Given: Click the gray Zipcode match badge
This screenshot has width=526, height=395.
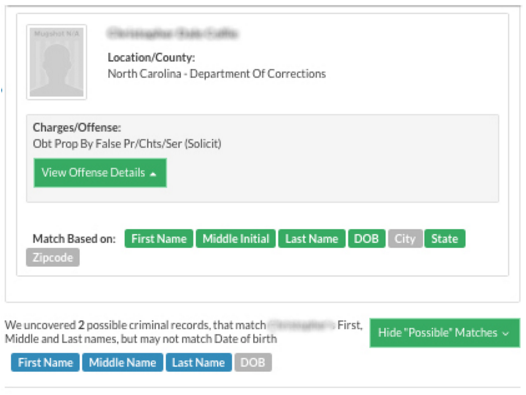Looking at the screenshot, I should [53, 257].
